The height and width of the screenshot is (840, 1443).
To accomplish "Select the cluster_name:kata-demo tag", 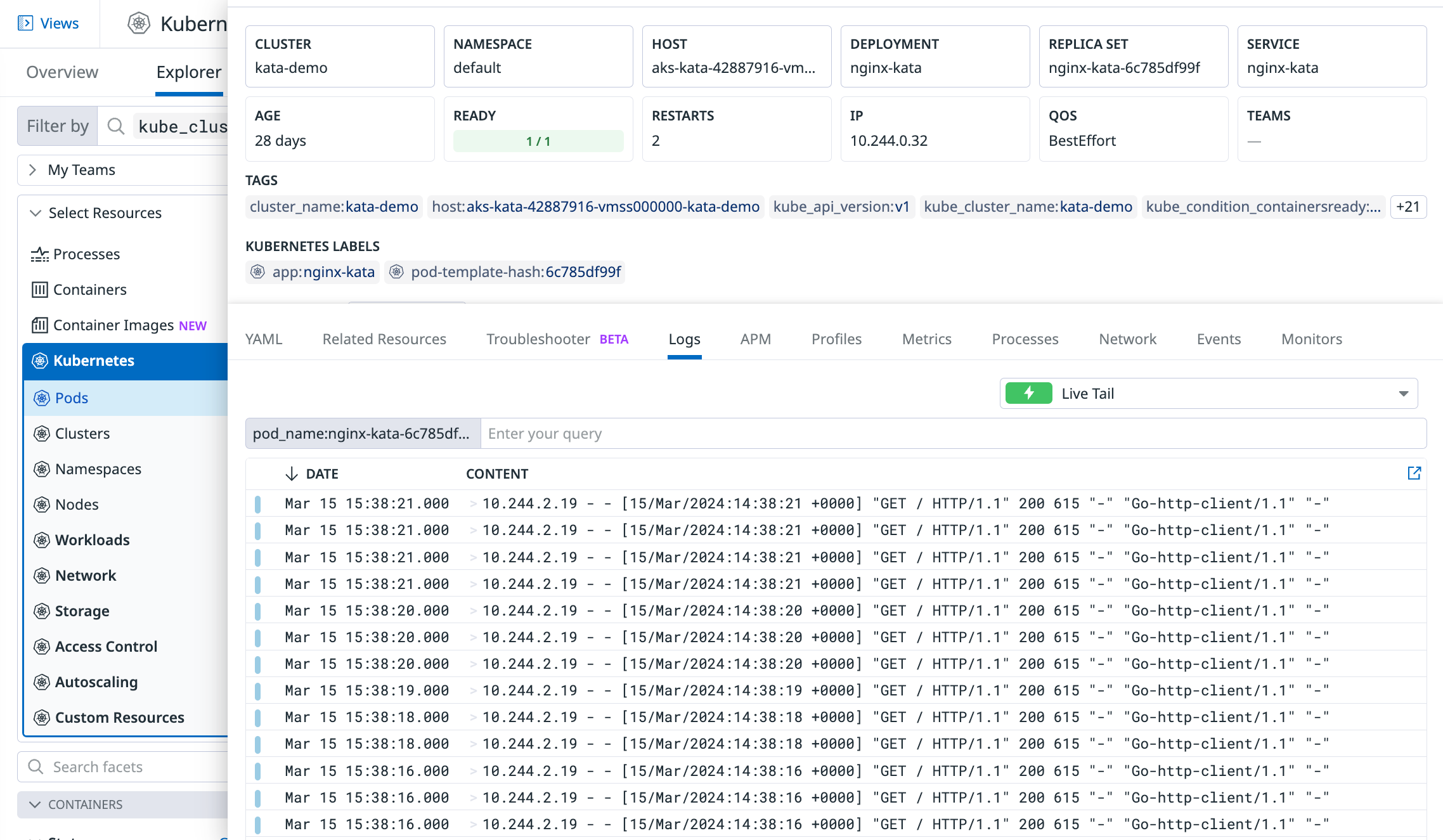I will [333, 207].
